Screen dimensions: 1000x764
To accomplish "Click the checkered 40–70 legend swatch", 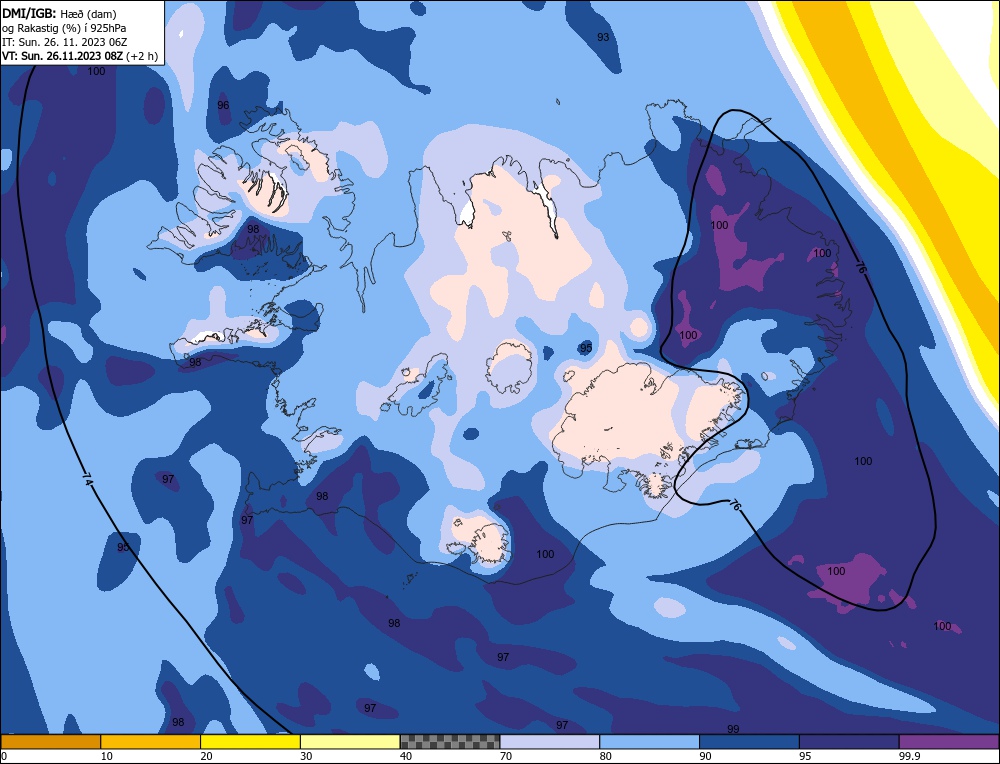I will click(x=450, y=742).
